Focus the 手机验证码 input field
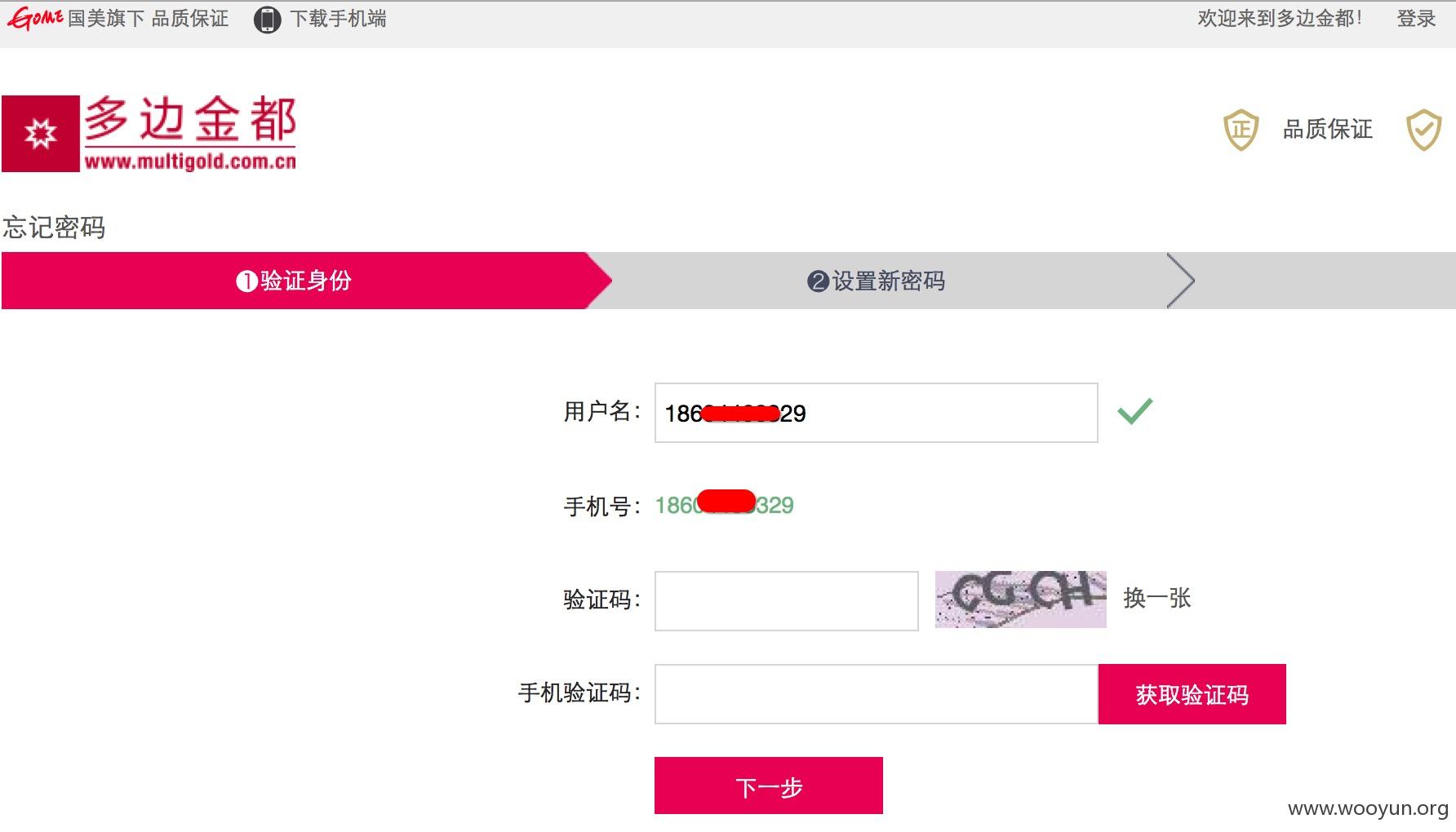 click(877, 694)
